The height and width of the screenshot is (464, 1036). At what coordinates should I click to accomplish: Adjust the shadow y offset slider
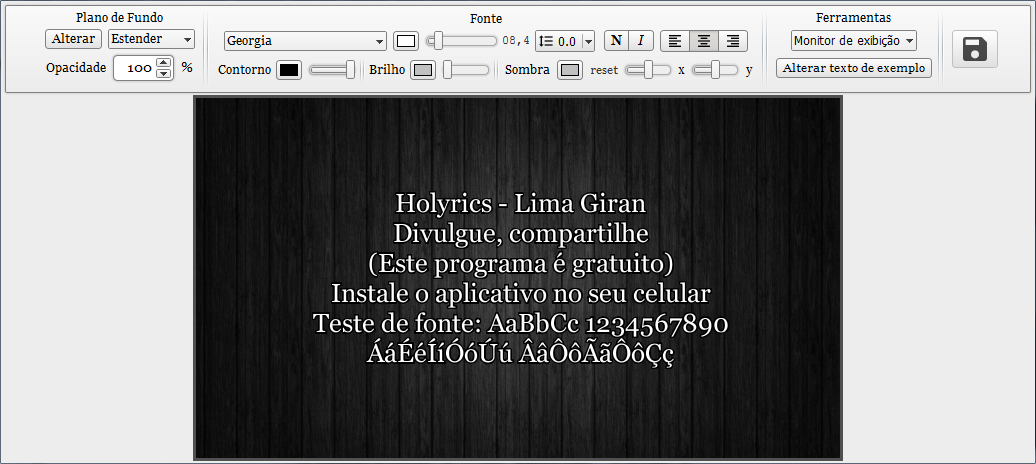715,69
